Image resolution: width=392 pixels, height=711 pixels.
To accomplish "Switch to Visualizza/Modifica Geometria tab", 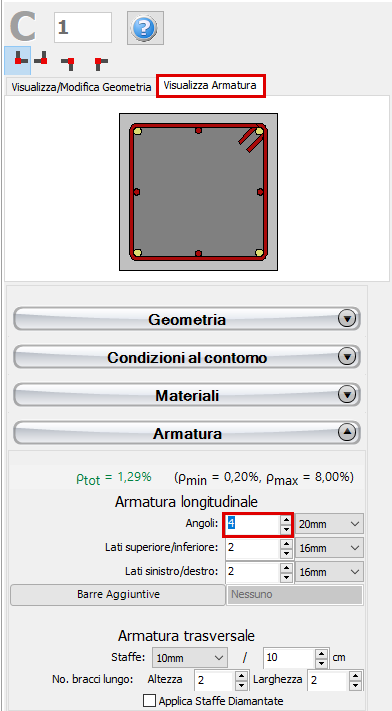I will 81,87.
